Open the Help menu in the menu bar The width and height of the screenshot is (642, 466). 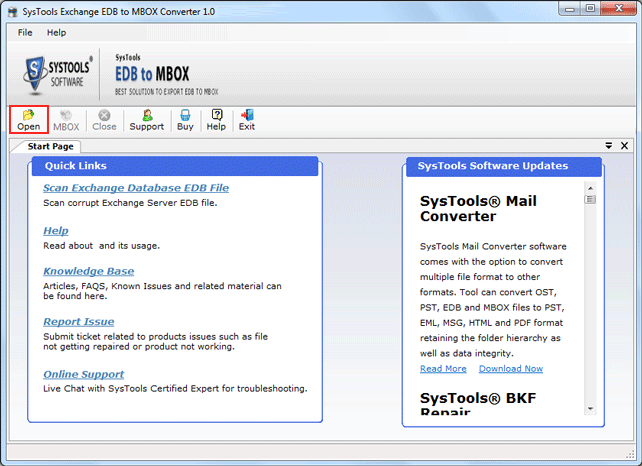56,33
